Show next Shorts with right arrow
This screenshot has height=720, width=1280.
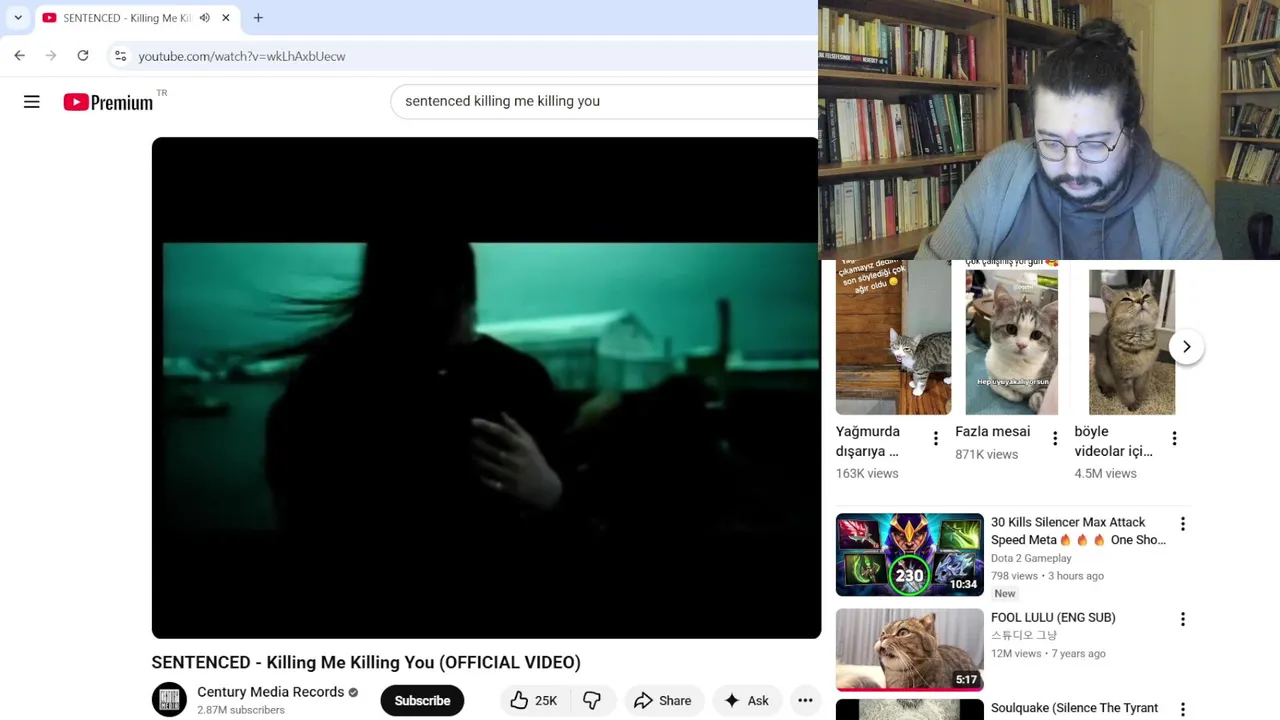coord(1186,347)
